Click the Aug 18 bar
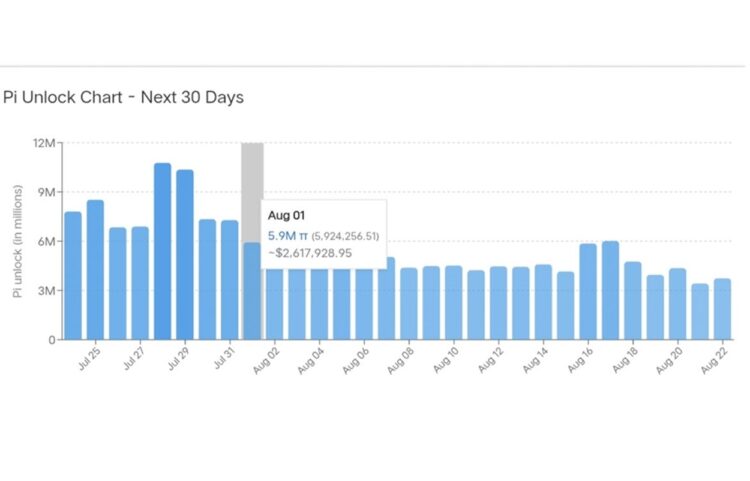This screenshot has height=481, width=750. 633,301
